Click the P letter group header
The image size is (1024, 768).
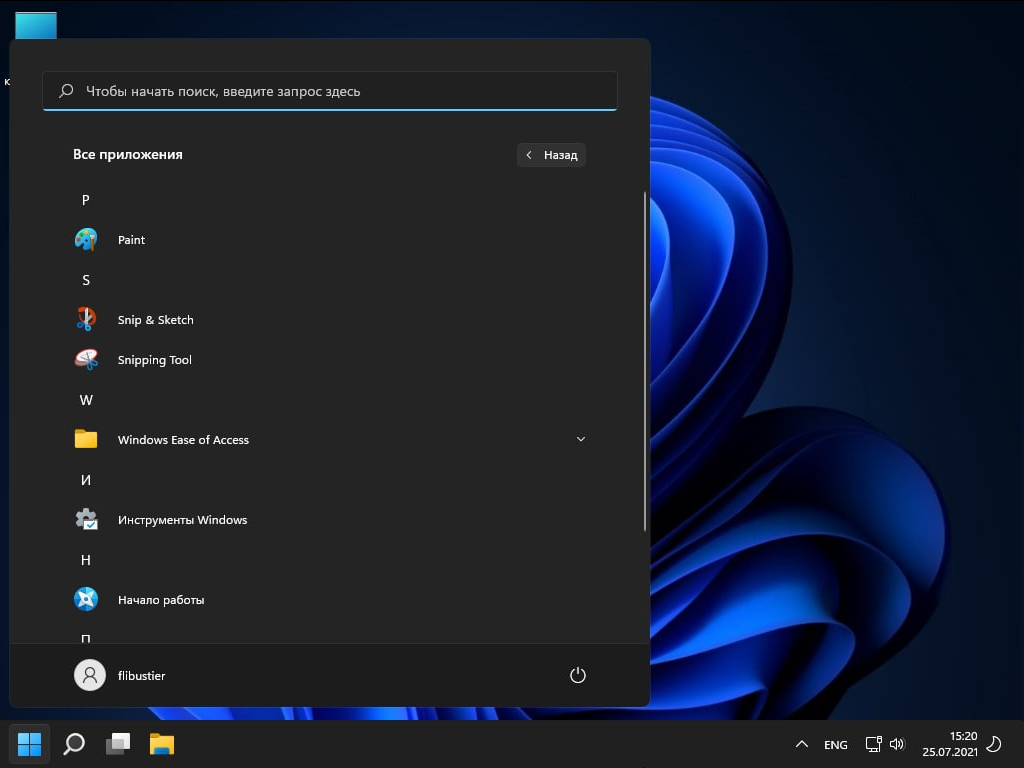(86, 200)
